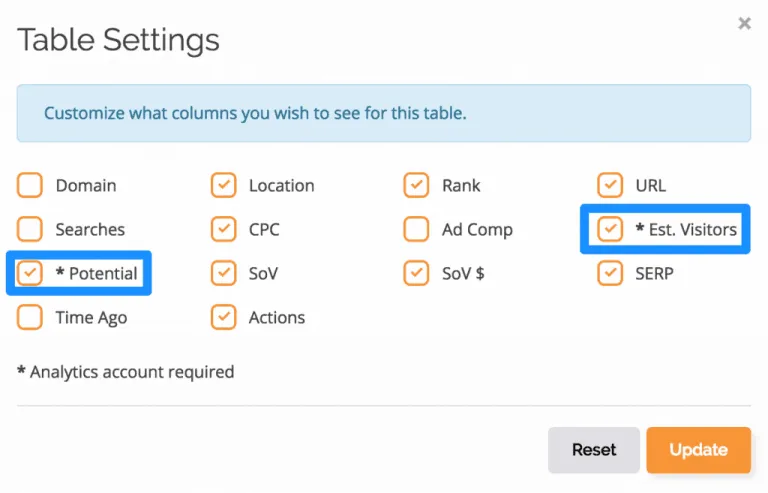Image resolution: width=768 pixels, height=493 pixels.
Task: Turn off the Actions column checkbox
Action: [223, 317]
